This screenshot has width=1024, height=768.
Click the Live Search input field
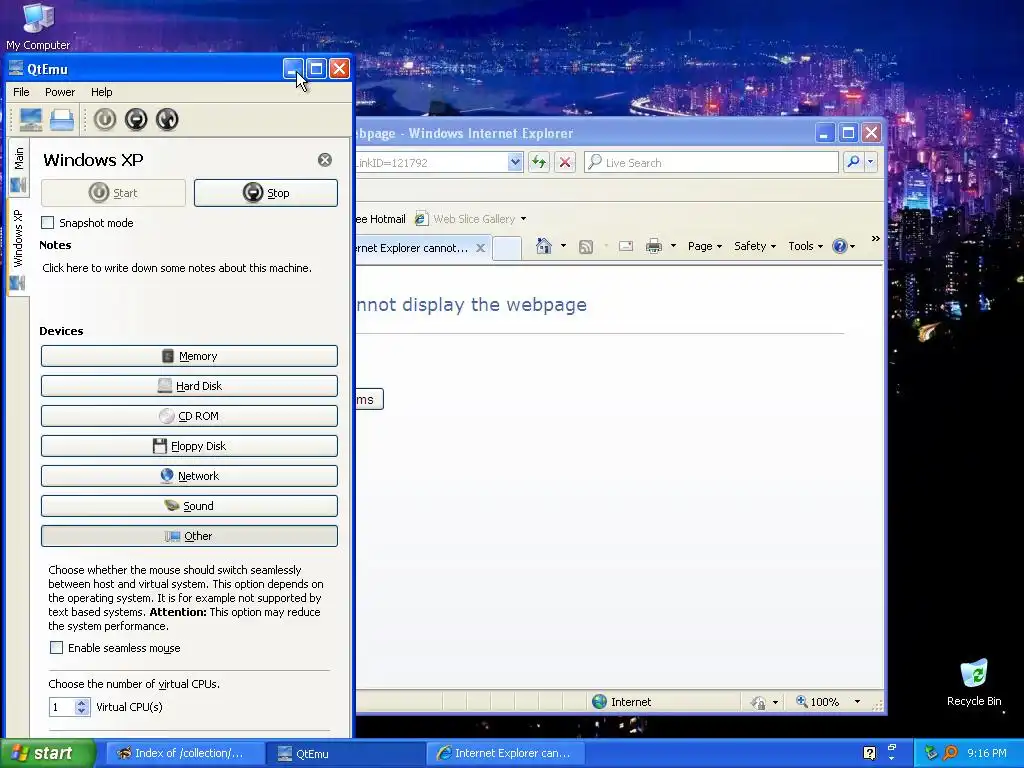(x=711, y=163)
